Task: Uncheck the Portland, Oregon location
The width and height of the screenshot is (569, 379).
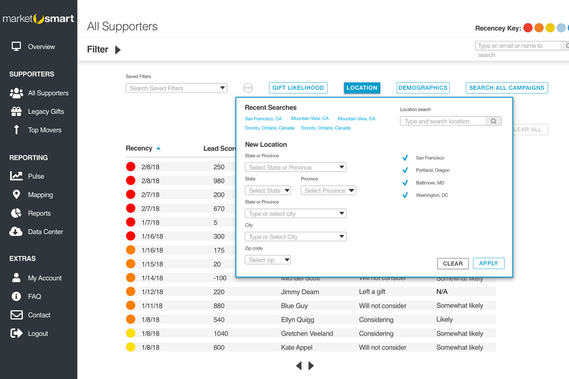Action: 405,170
